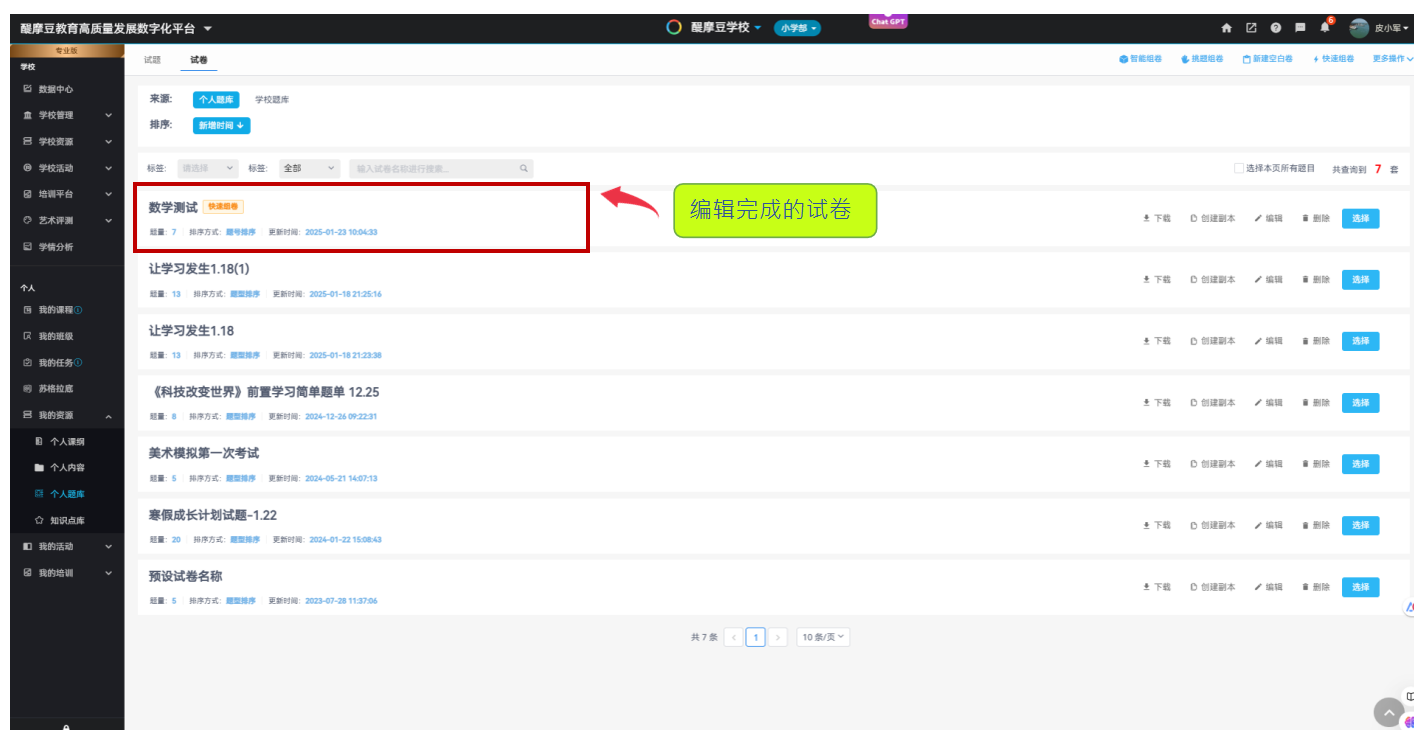Viewport: 1423px width, 748px height.
Task: Open the 全部 tag dropdown
Action: [x=309, y=169]
